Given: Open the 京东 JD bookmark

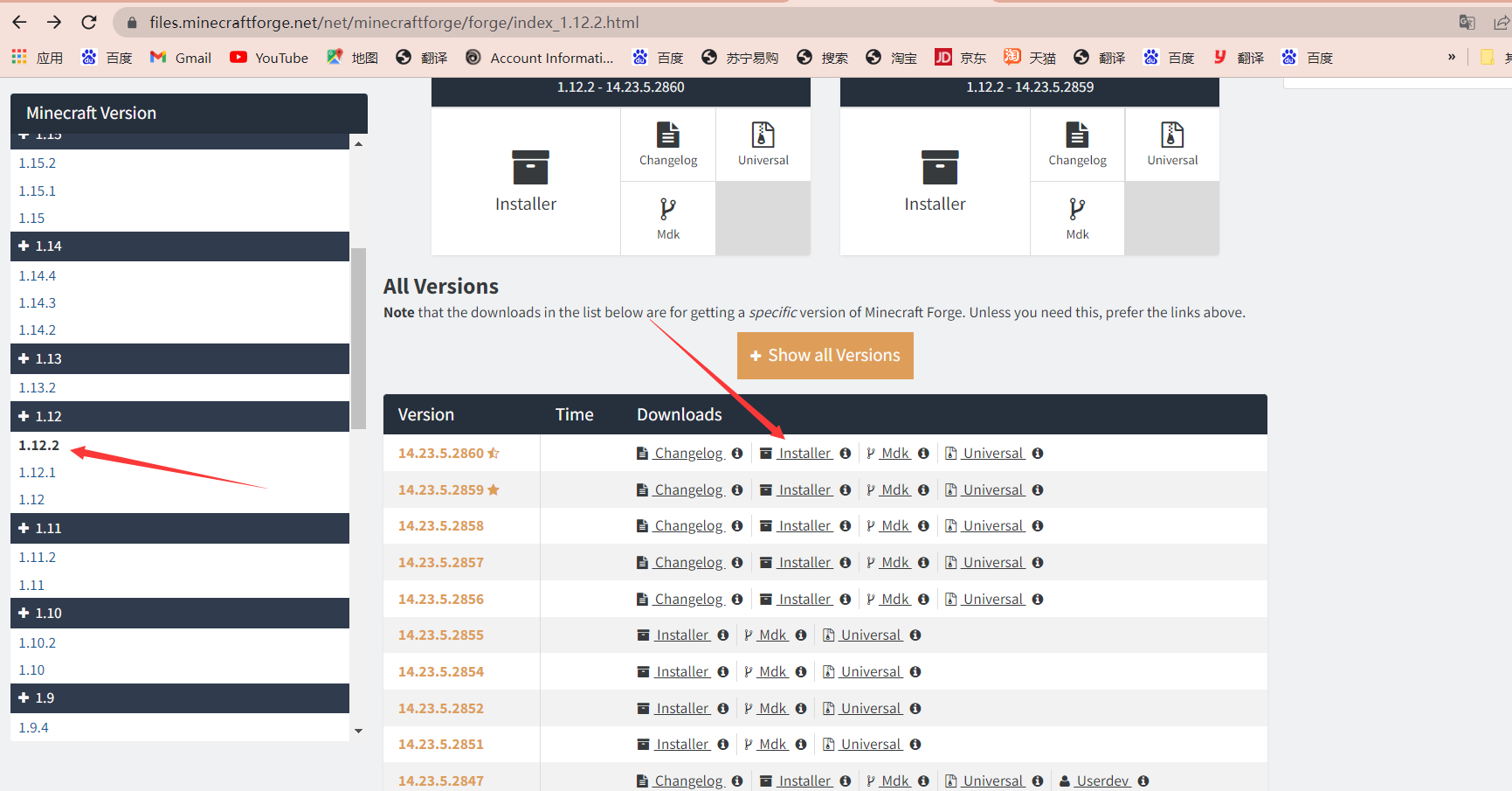Looking at the screenshot, I should click(960, 58).
